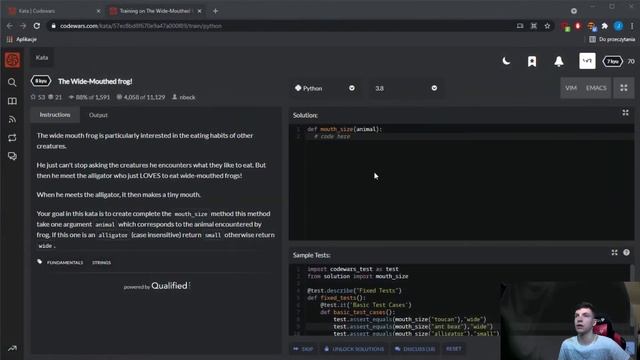Screen dimensions: 640x360
Task: Open the Codewars logo home icon
Action: [12, 60]
